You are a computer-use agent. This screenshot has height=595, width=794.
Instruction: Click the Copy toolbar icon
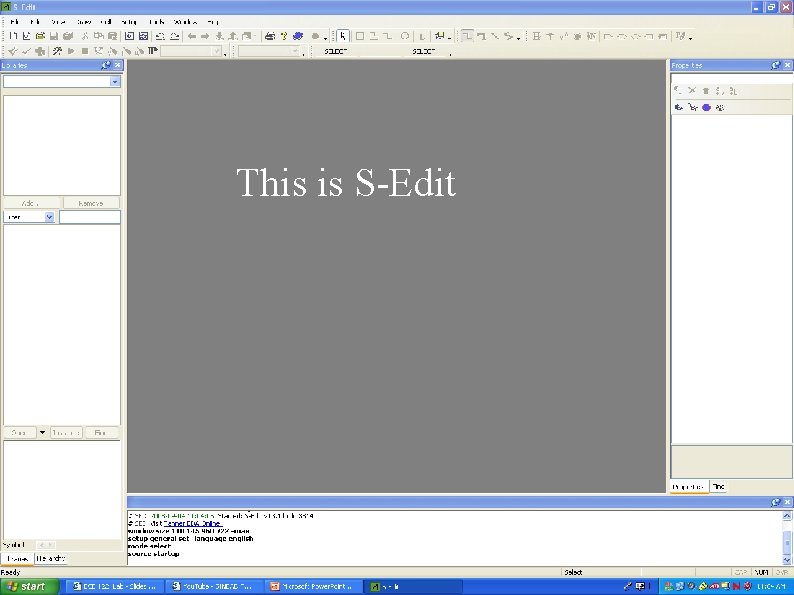click(x=99, y=36)
